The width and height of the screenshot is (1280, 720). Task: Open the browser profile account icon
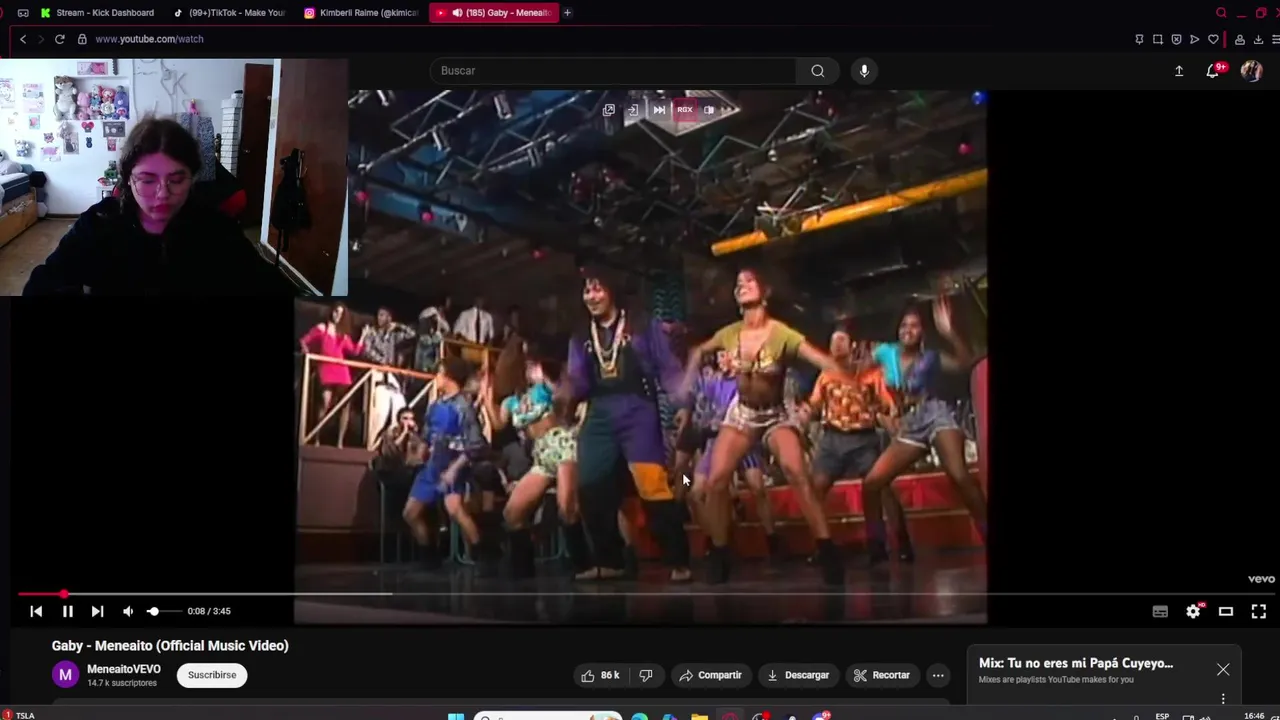tap(1240, 39)
